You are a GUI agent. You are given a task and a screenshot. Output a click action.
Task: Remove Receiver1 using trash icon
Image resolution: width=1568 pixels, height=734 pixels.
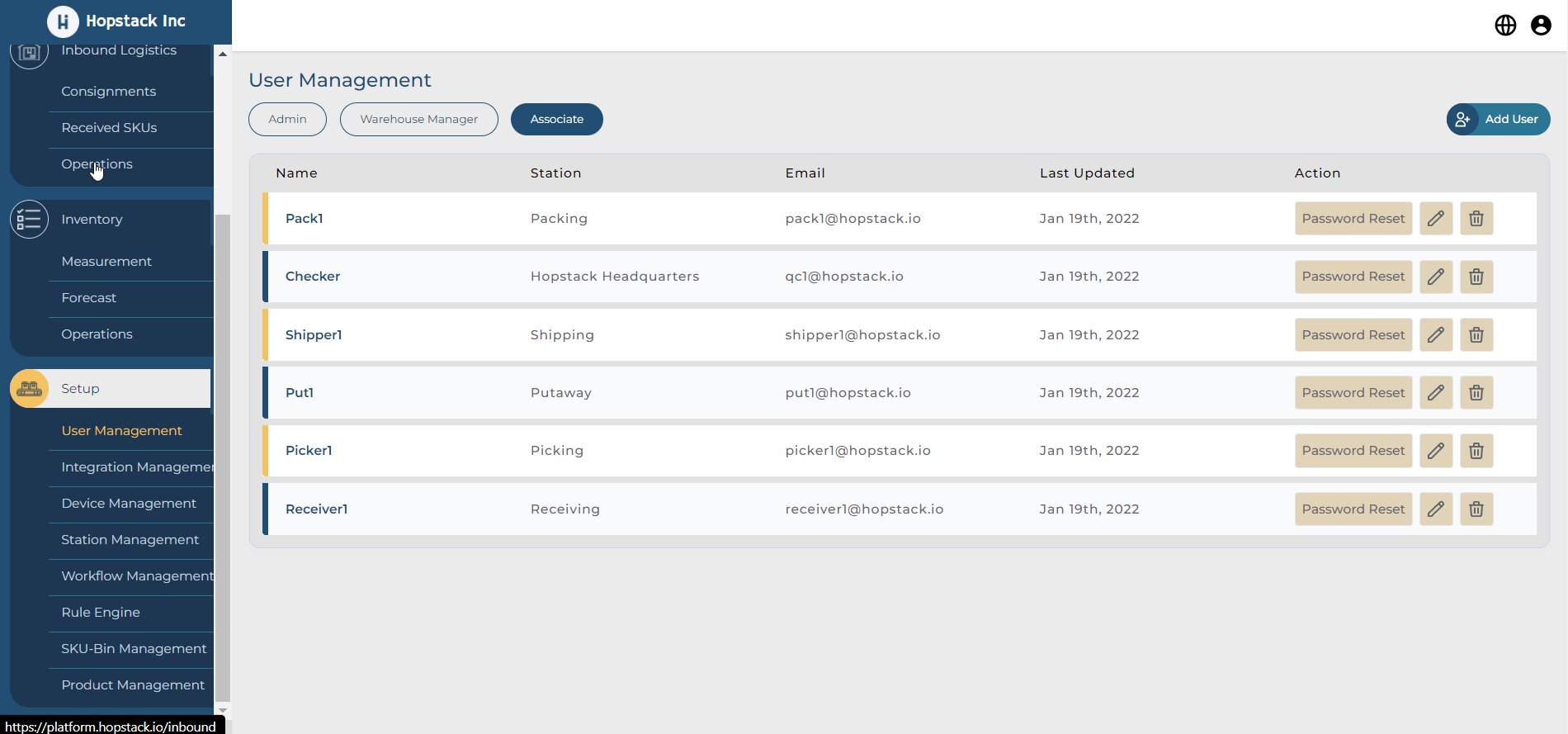(1476, 509)
